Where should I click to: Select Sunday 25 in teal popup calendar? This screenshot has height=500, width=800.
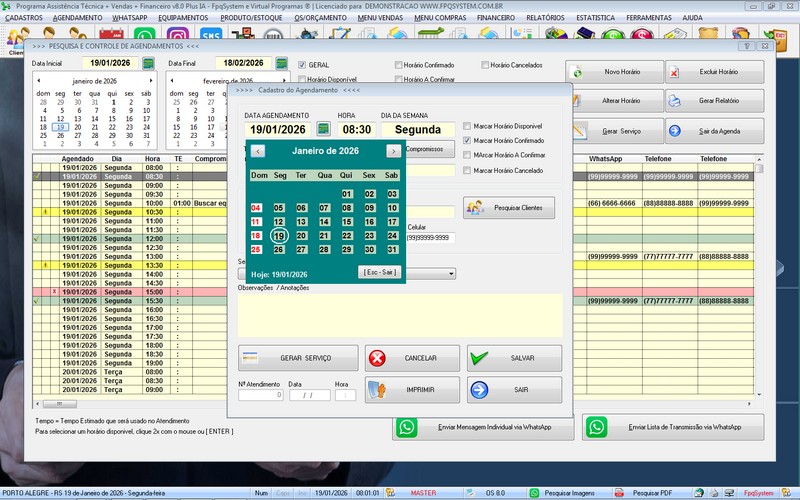pyautogui.click(x=256, y=249)
